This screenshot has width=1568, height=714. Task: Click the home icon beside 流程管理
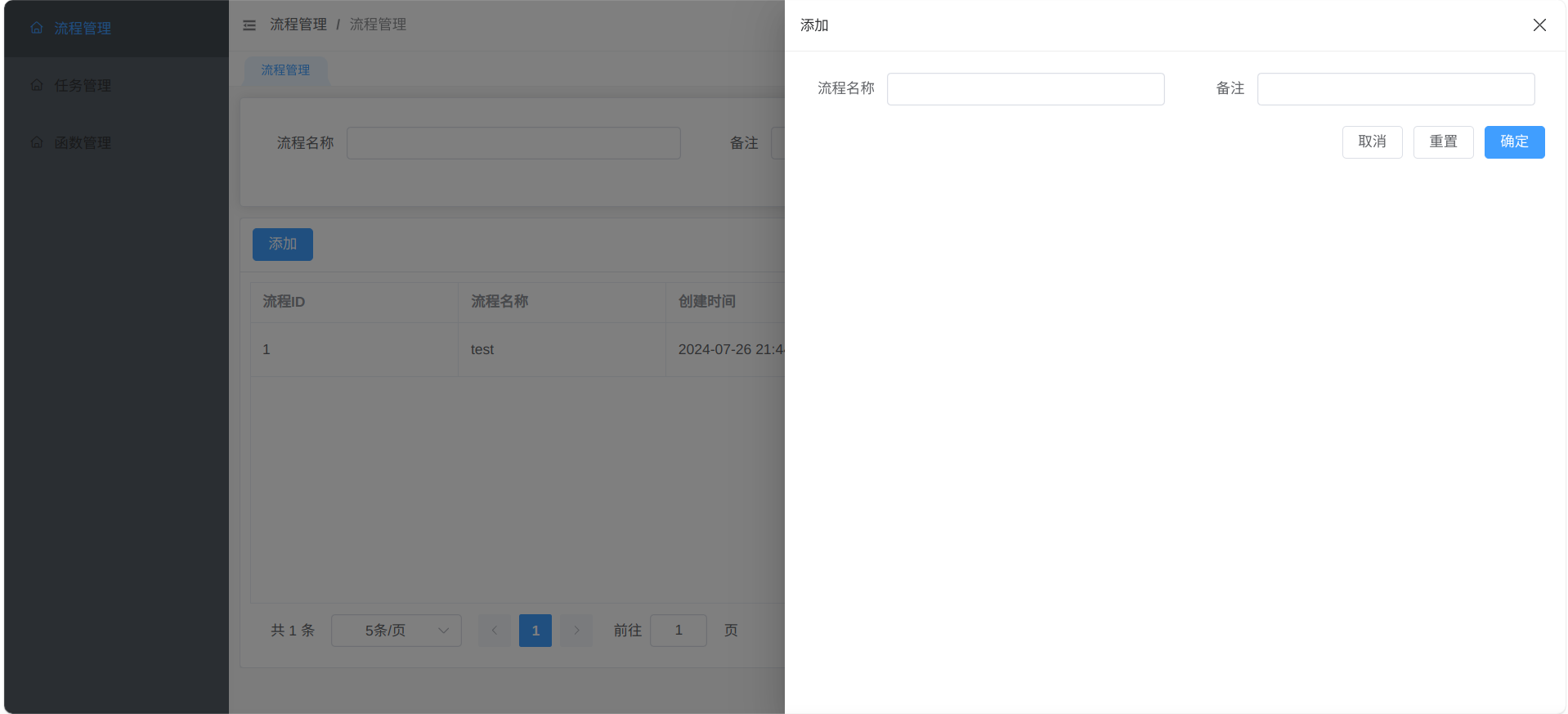37,28
